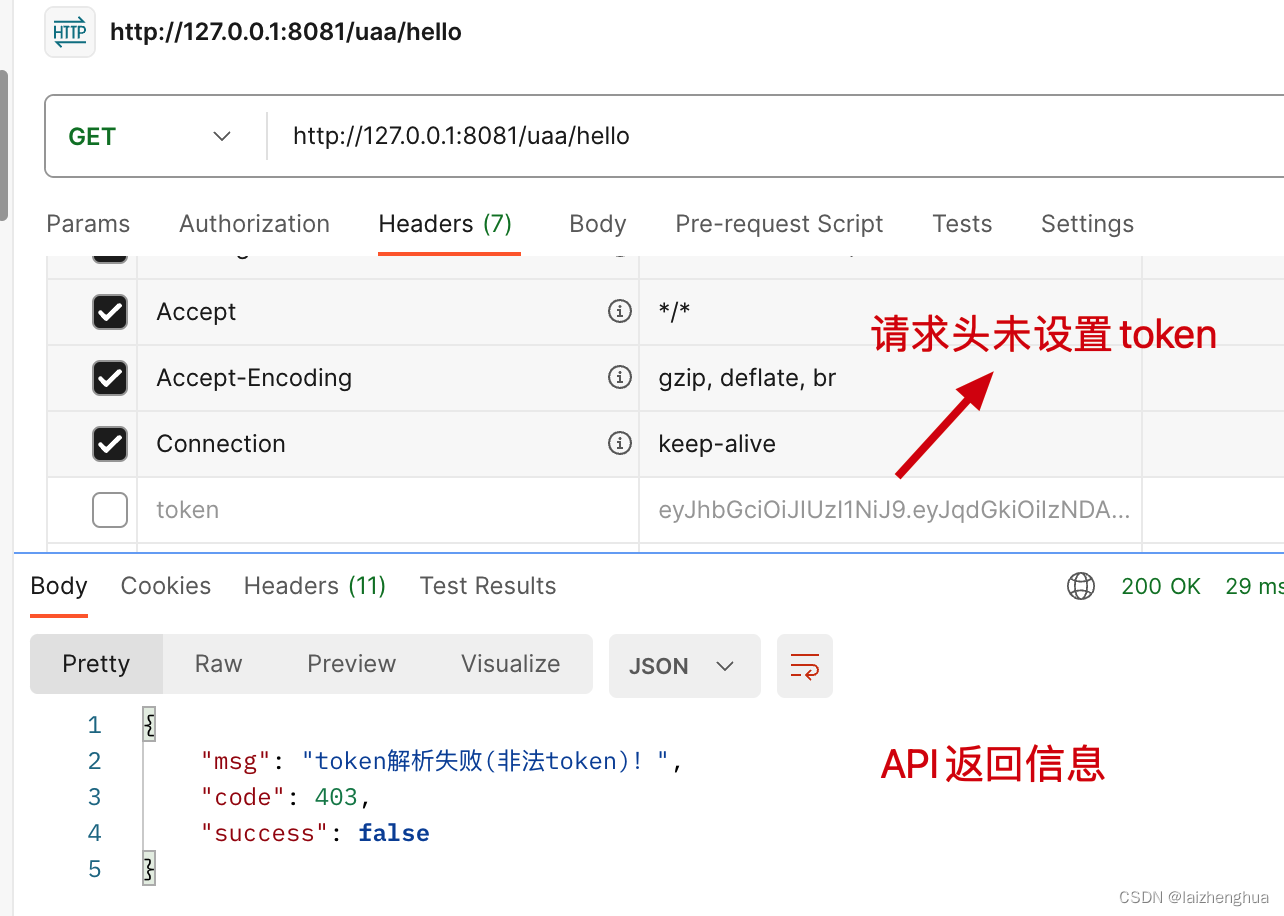The image size is (1284, 916).
Task: Click the Connection key name
Action: click(x=221, y=444)
